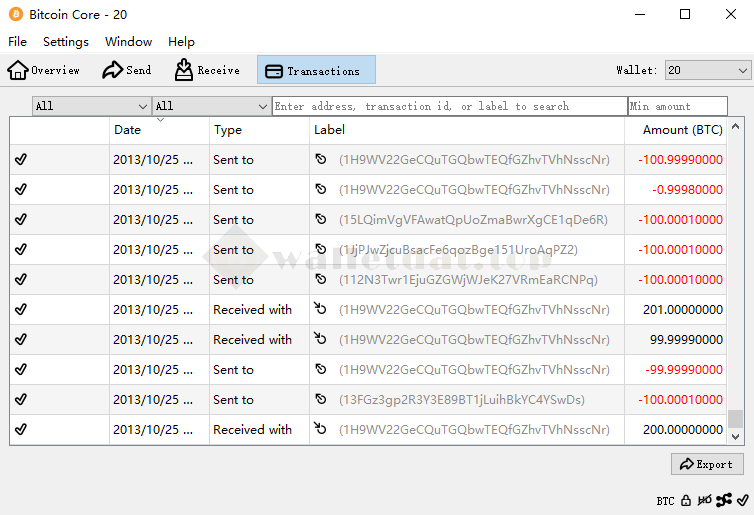The height and width of the screenshot is (515, 754).
Task: Click the Min amount field
Action: click(x=677, y=106)
